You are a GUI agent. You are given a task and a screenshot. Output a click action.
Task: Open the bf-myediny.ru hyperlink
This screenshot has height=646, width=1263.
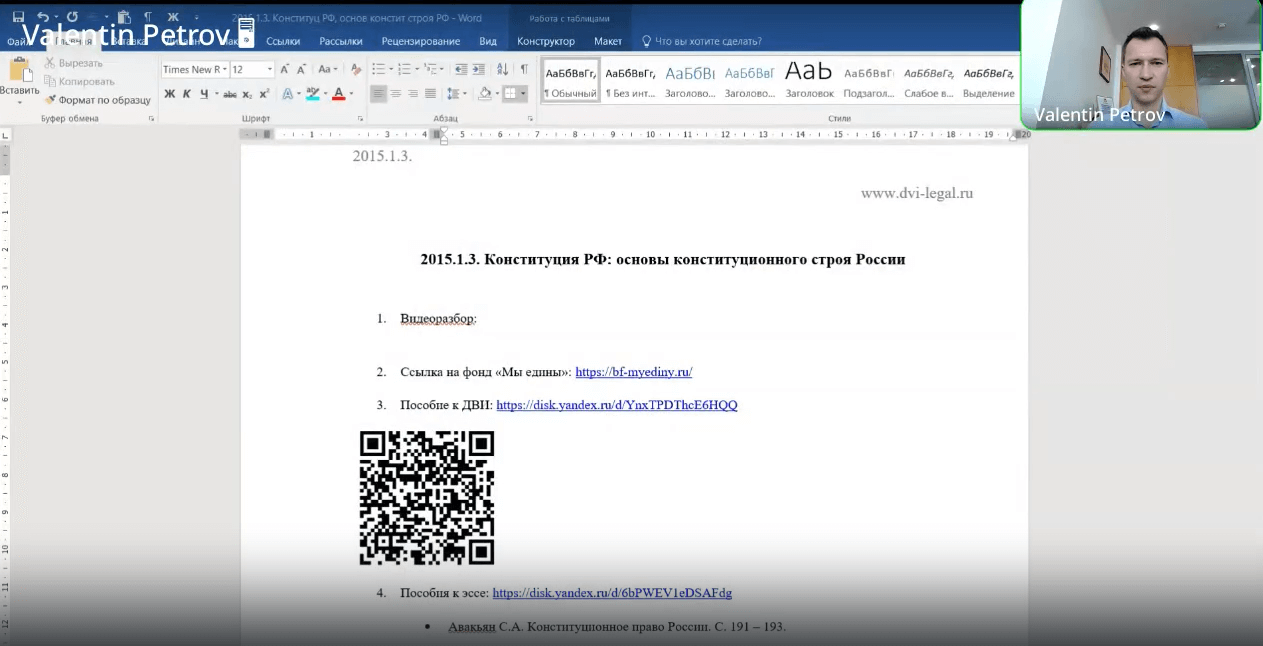634,372
